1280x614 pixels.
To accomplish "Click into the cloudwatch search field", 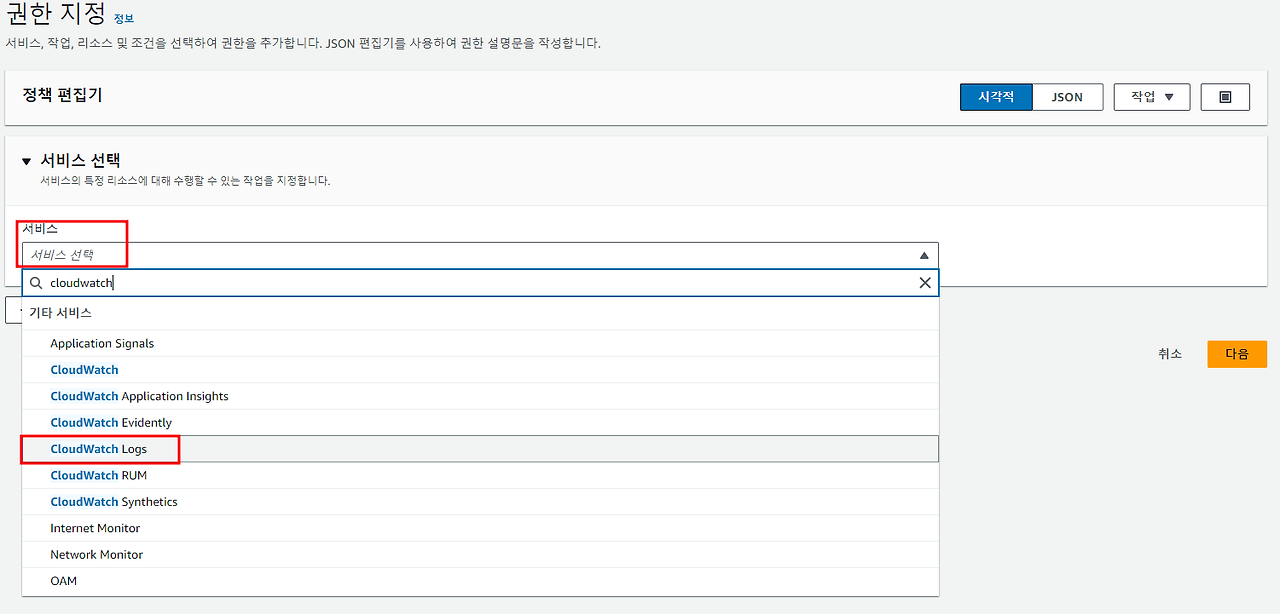I will click(480, 283).
